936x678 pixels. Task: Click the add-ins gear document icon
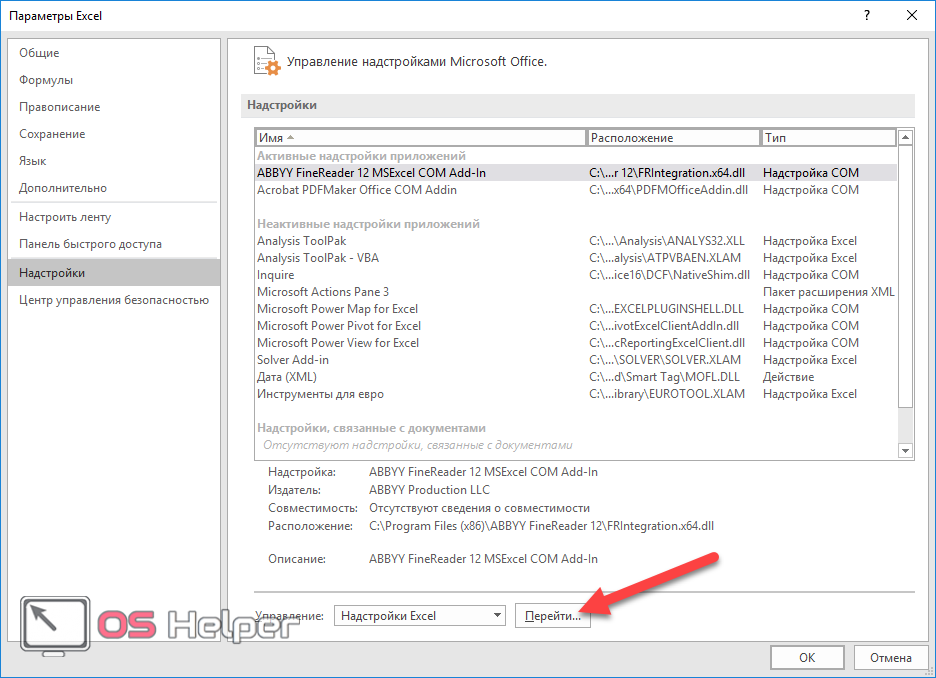(265, 61)
